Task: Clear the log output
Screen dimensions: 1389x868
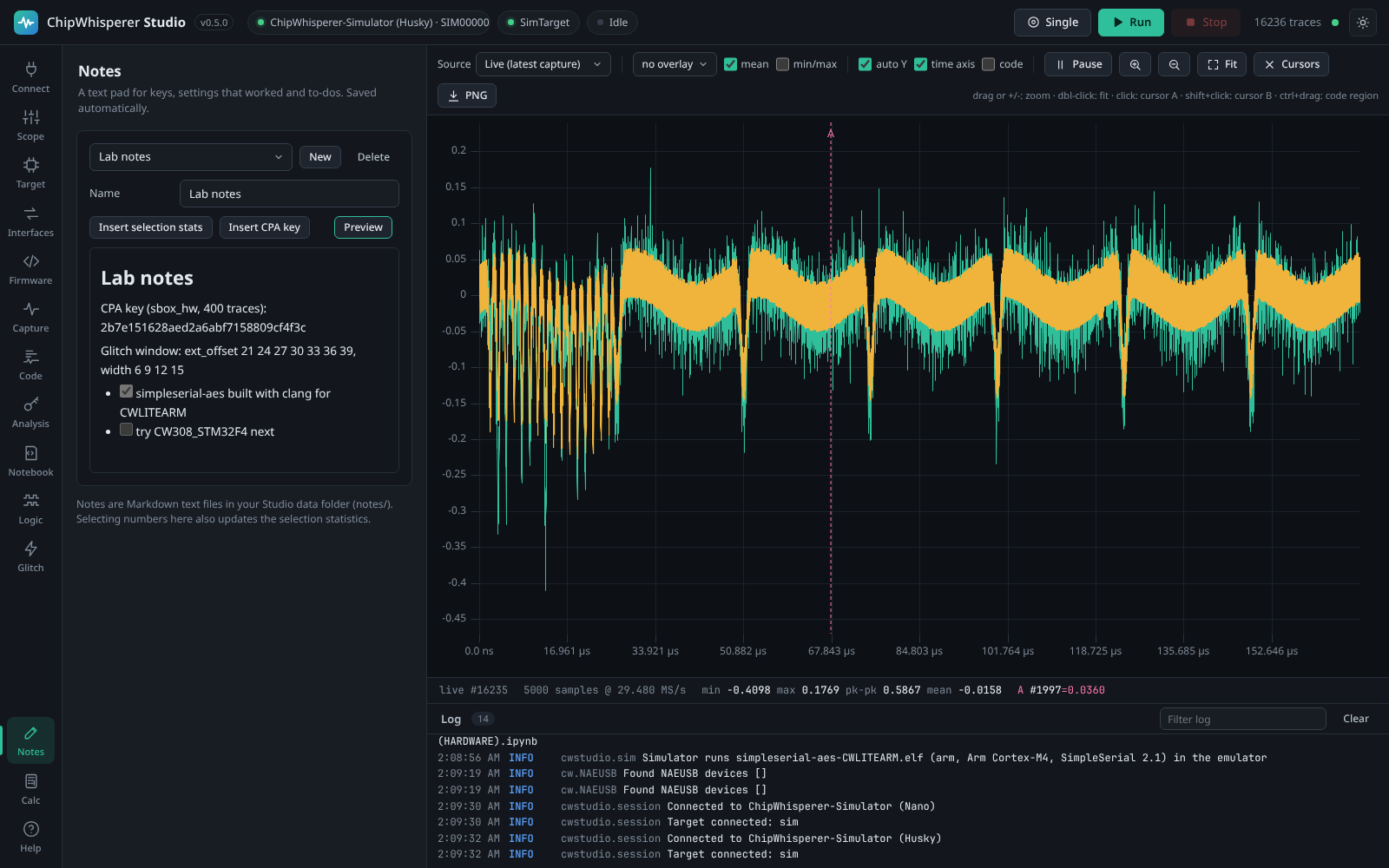Action: tap(1355, 719)
